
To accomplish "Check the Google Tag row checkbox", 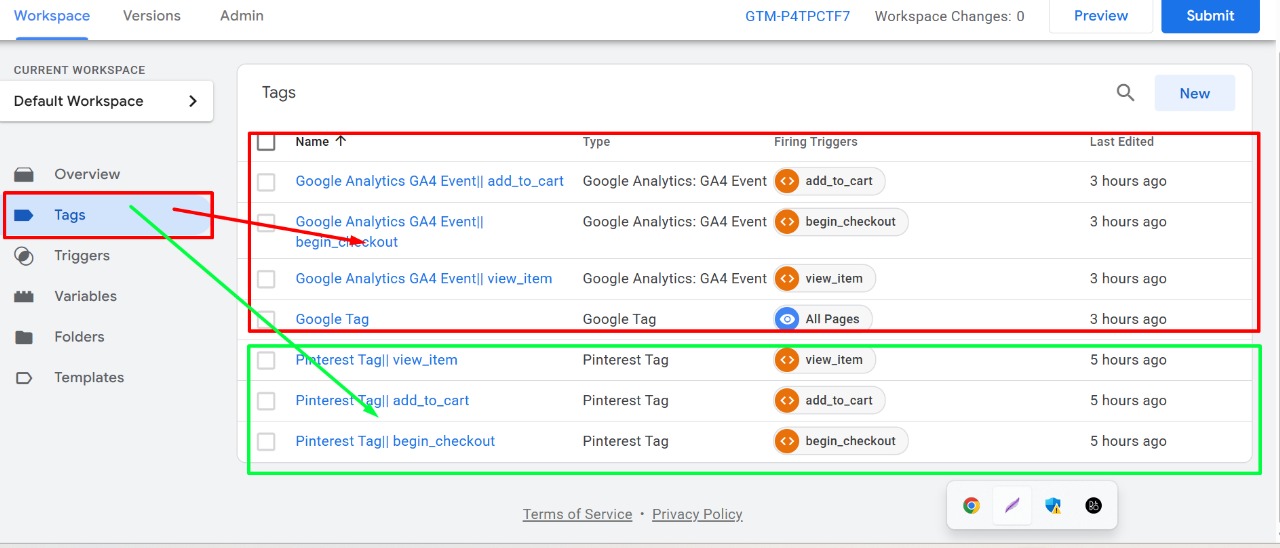I will (266, 320).
